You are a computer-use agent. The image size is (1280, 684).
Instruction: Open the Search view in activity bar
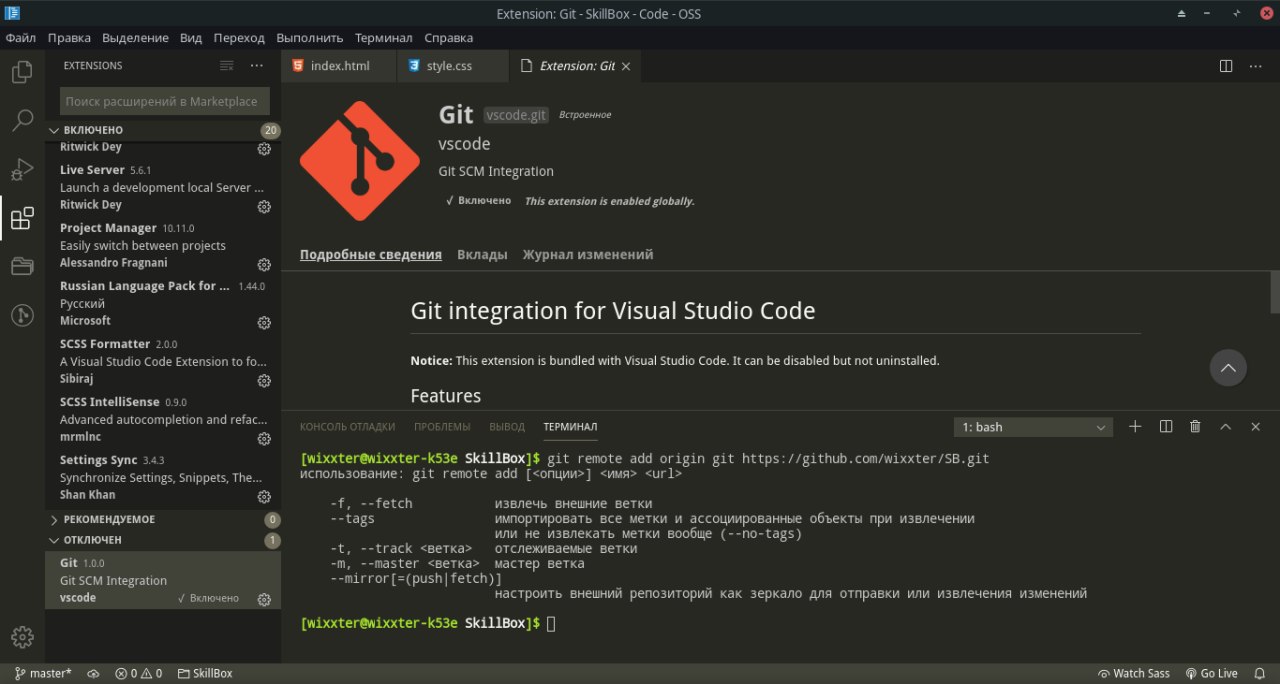click(22, 121)
